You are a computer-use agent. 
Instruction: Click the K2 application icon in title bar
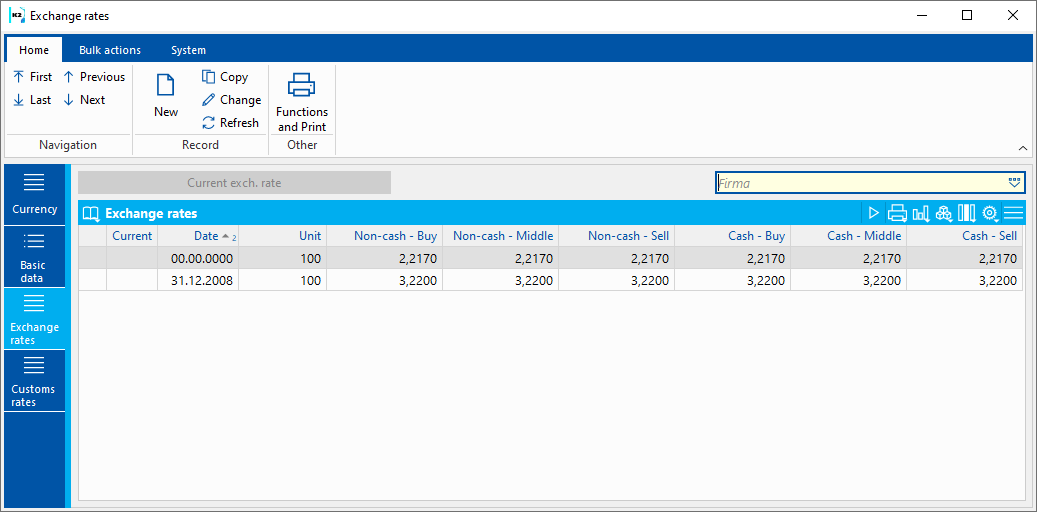click(17, 15)
